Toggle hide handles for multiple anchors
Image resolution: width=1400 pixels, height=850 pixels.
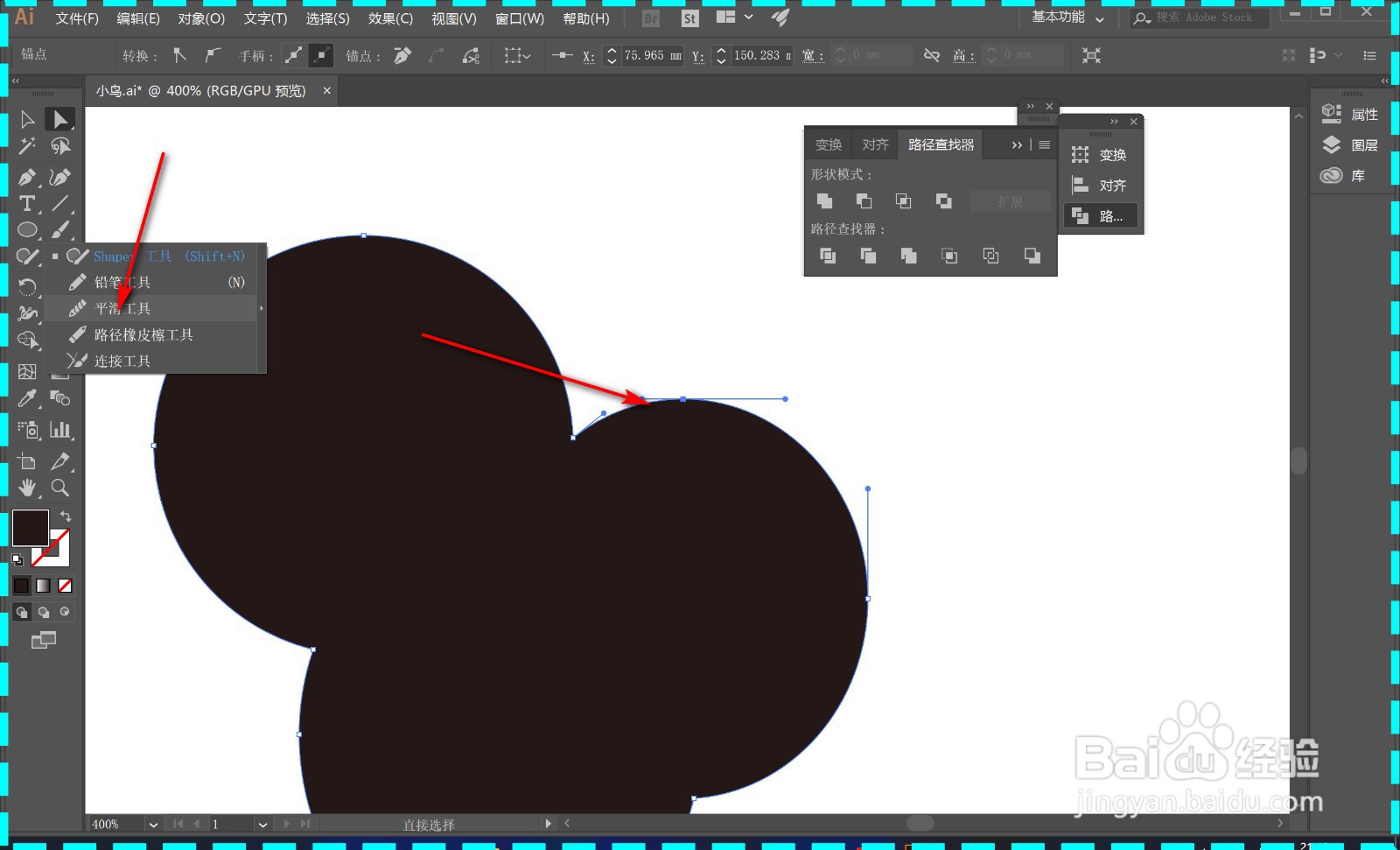click(x=321, y=55)
